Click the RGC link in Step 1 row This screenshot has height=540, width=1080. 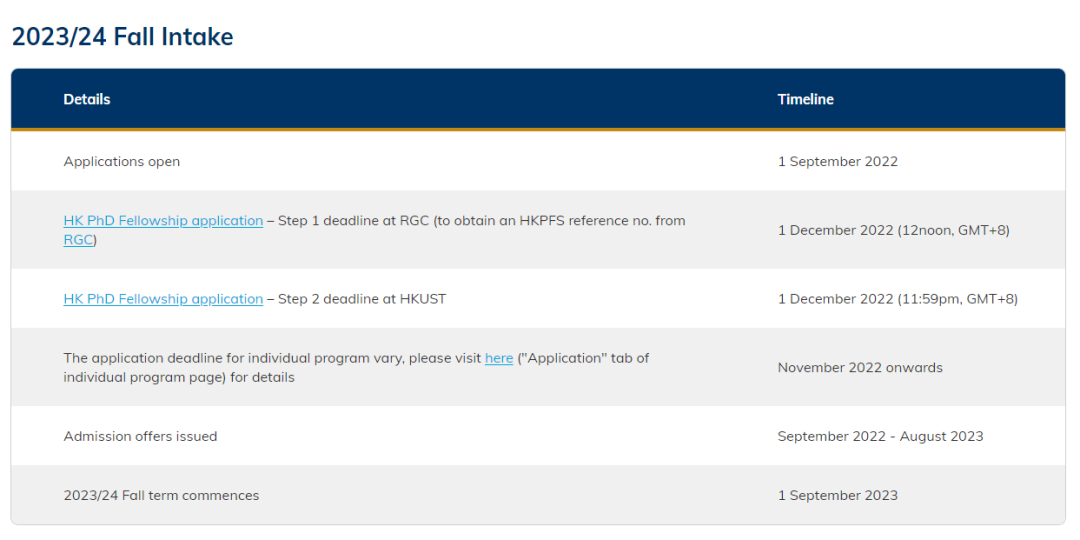tap(78, 240)
